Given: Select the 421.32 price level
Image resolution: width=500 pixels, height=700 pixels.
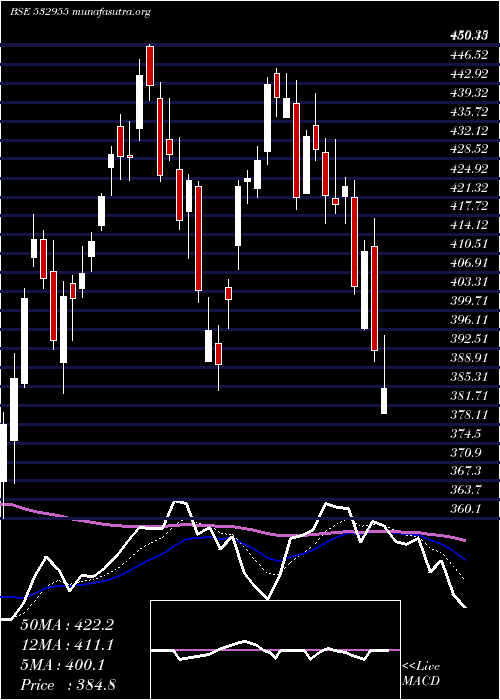Looking at the screenshot, I should (469, 187).
